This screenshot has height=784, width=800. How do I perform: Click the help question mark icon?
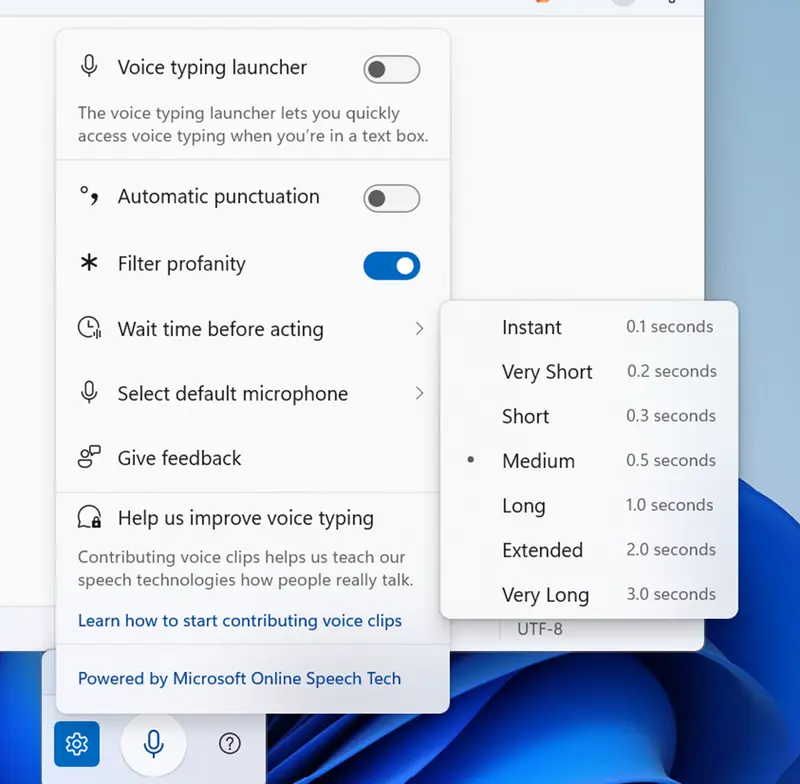(x=229, y=744)
